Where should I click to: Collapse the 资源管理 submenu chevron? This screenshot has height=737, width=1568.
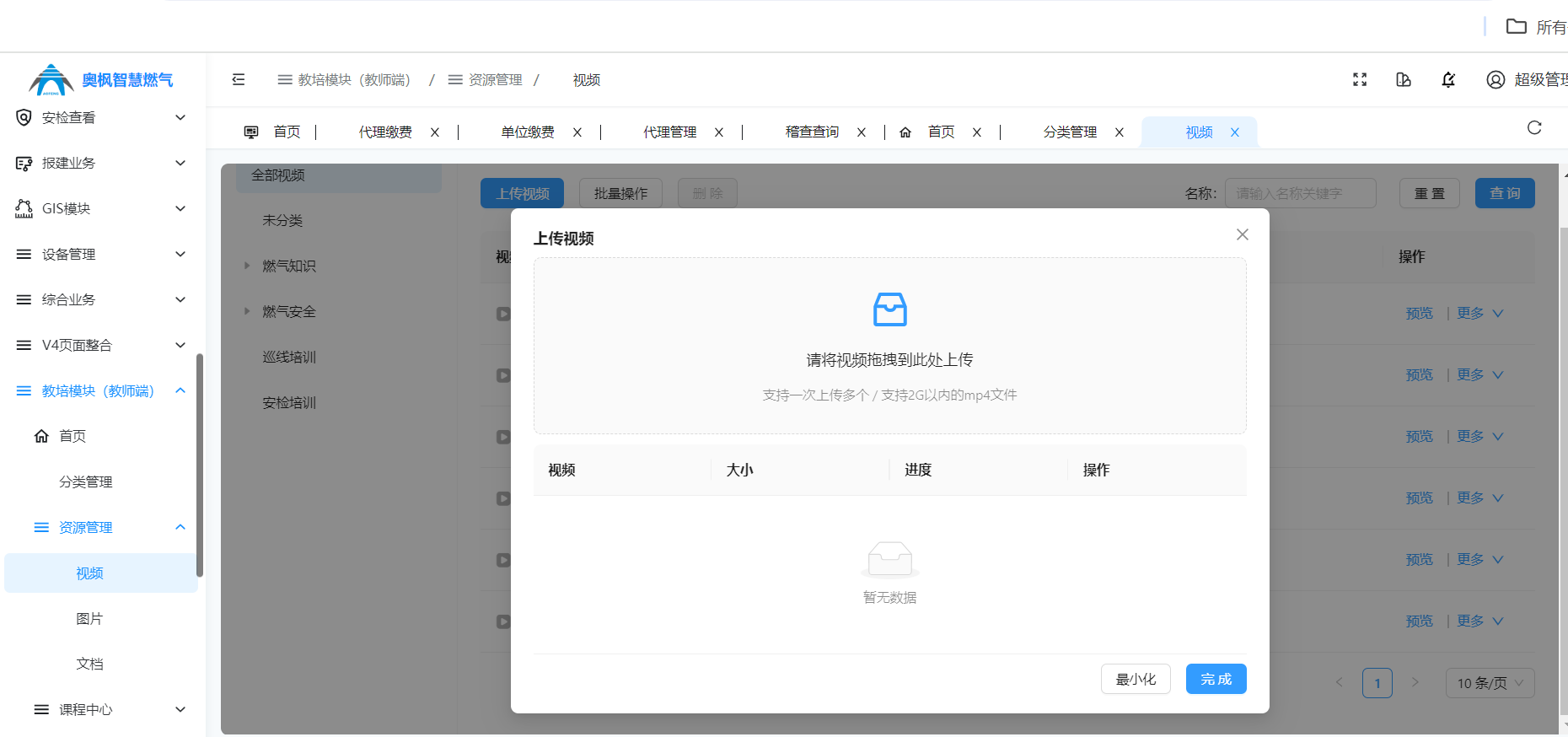(180, 527)
